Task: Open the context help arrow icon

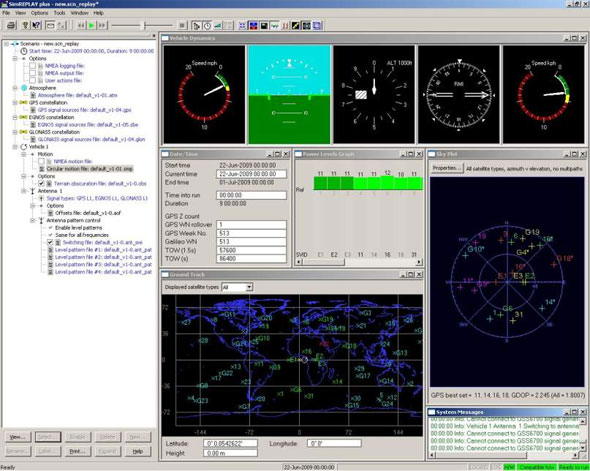Action: coord(36,25)
